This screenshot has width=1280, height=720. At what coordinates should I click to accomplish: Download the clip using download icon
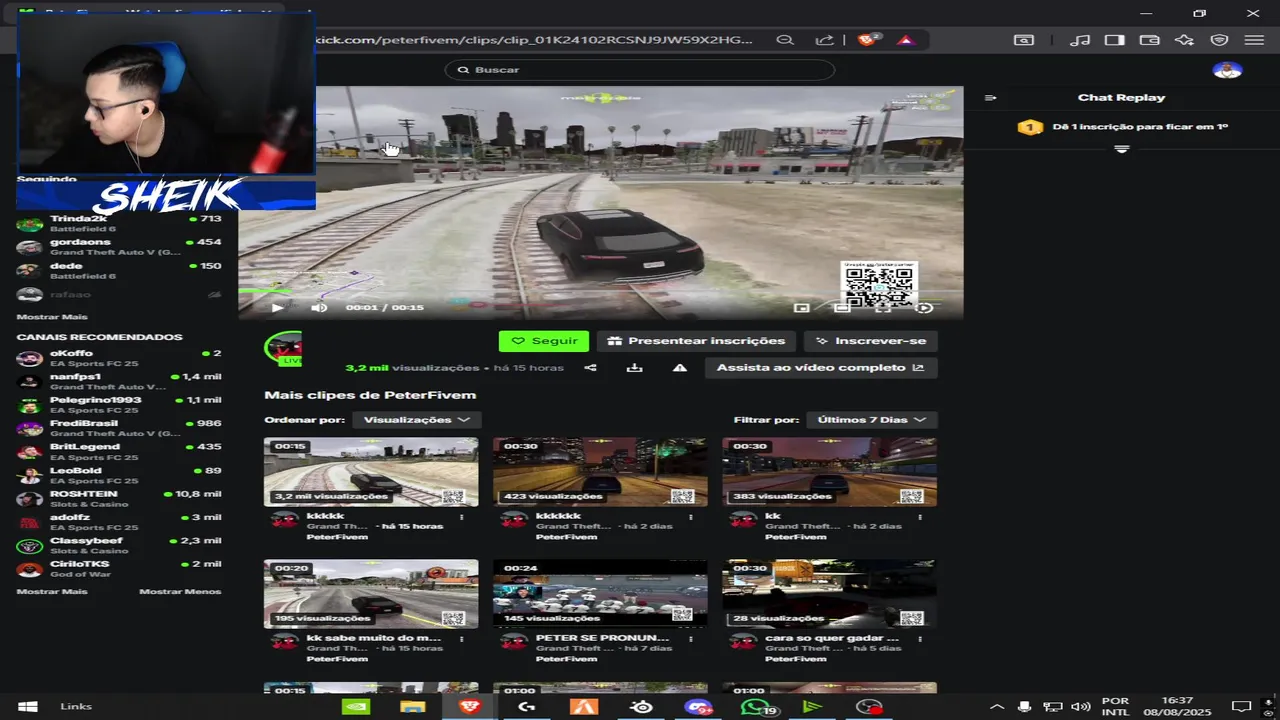634,368
